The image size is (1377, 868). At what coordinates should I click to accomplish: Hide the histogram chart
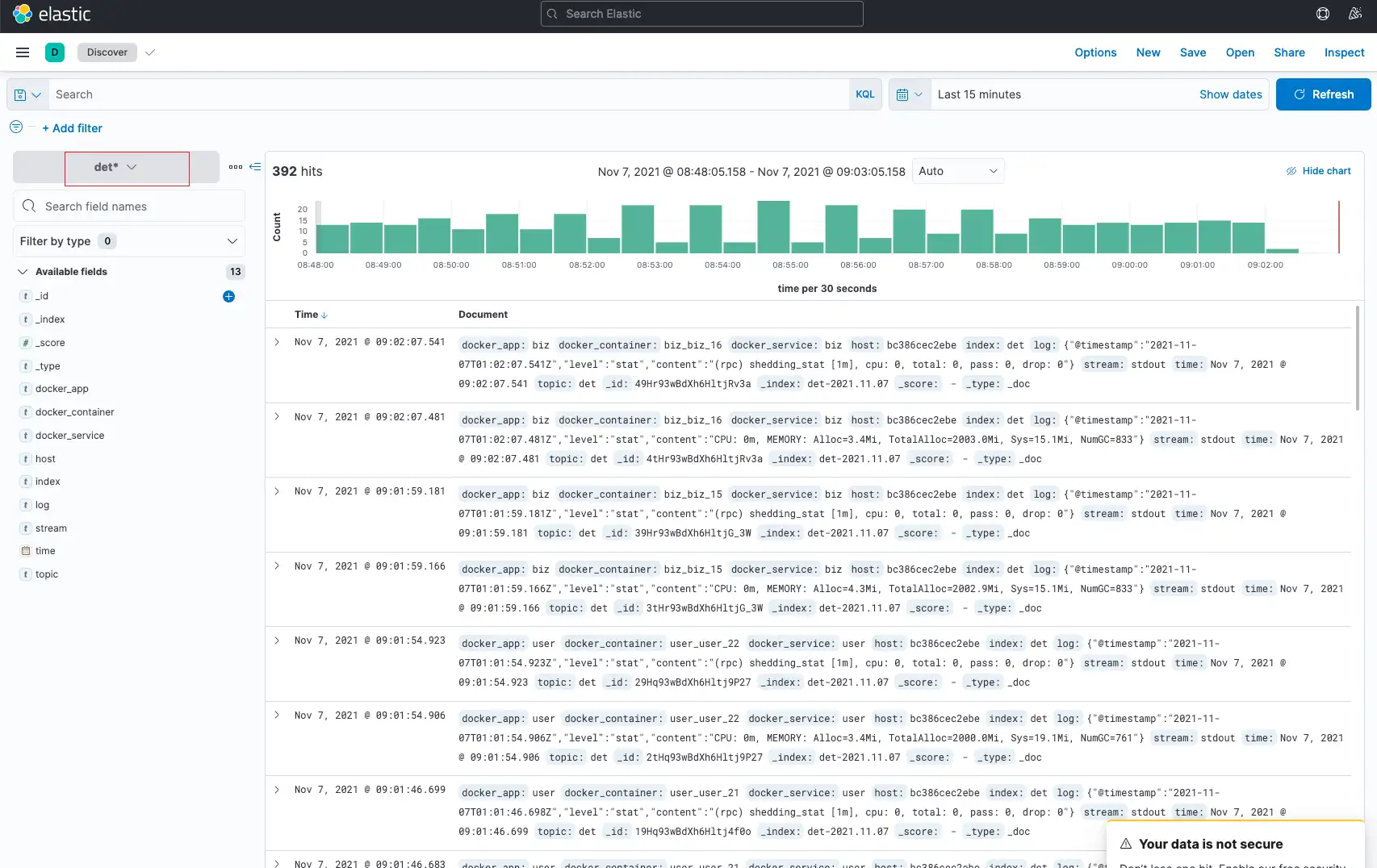(1318, 171)
